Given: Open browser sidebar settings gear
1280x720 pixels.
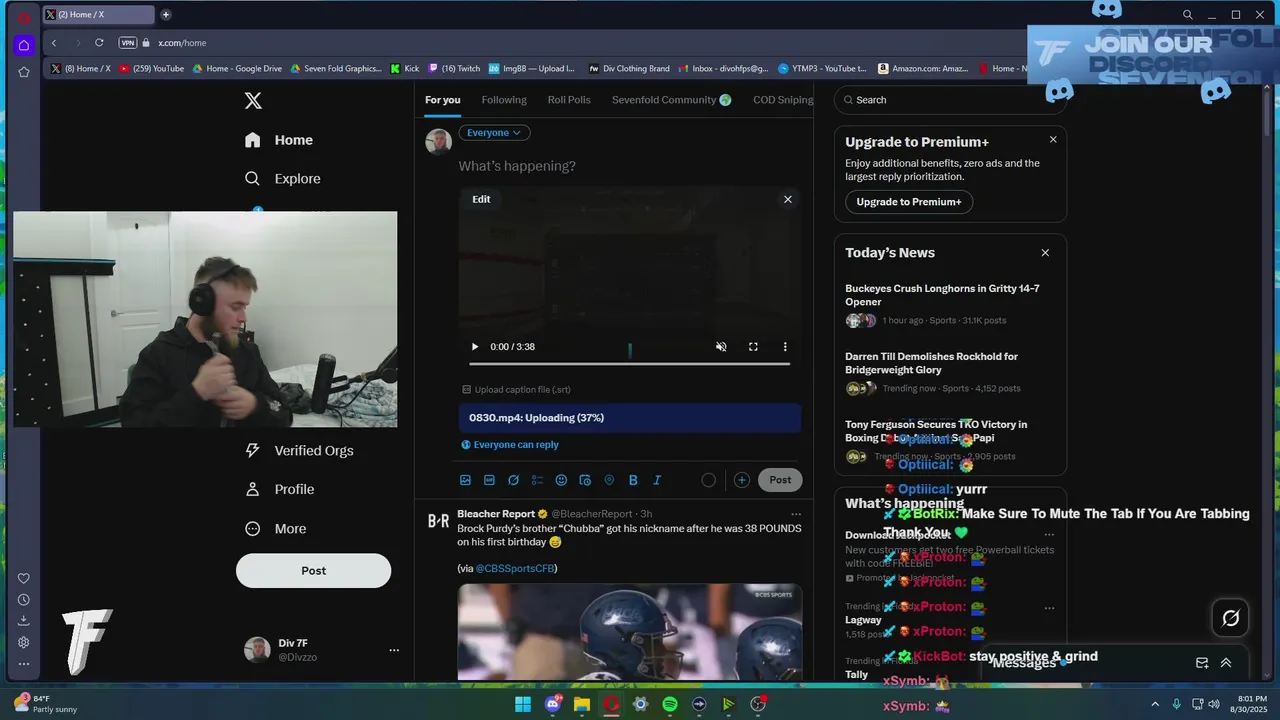Looking at the screenshot, I should click(24, 643).
